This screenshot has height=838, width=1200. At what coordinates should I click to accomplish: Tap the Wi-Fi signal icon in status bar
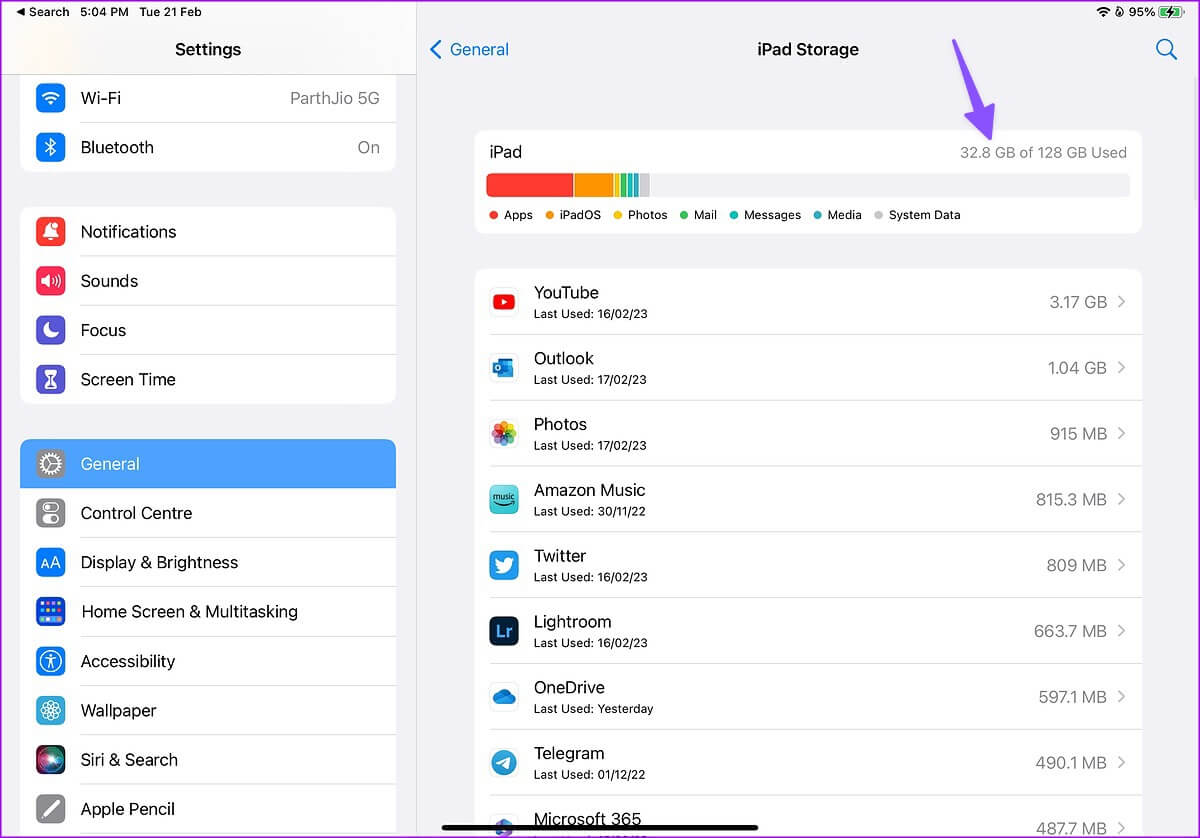(1104, 12)
